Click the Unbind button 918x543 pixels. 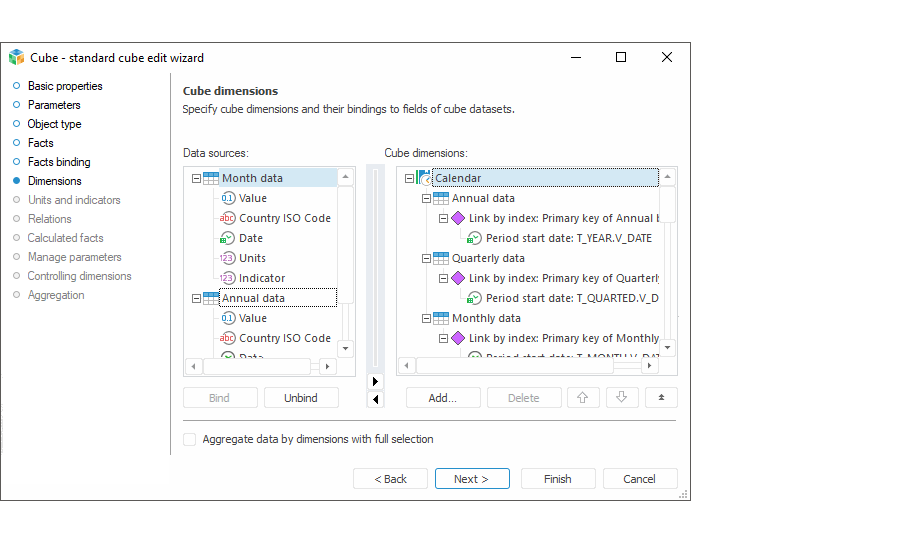(301, 398)
